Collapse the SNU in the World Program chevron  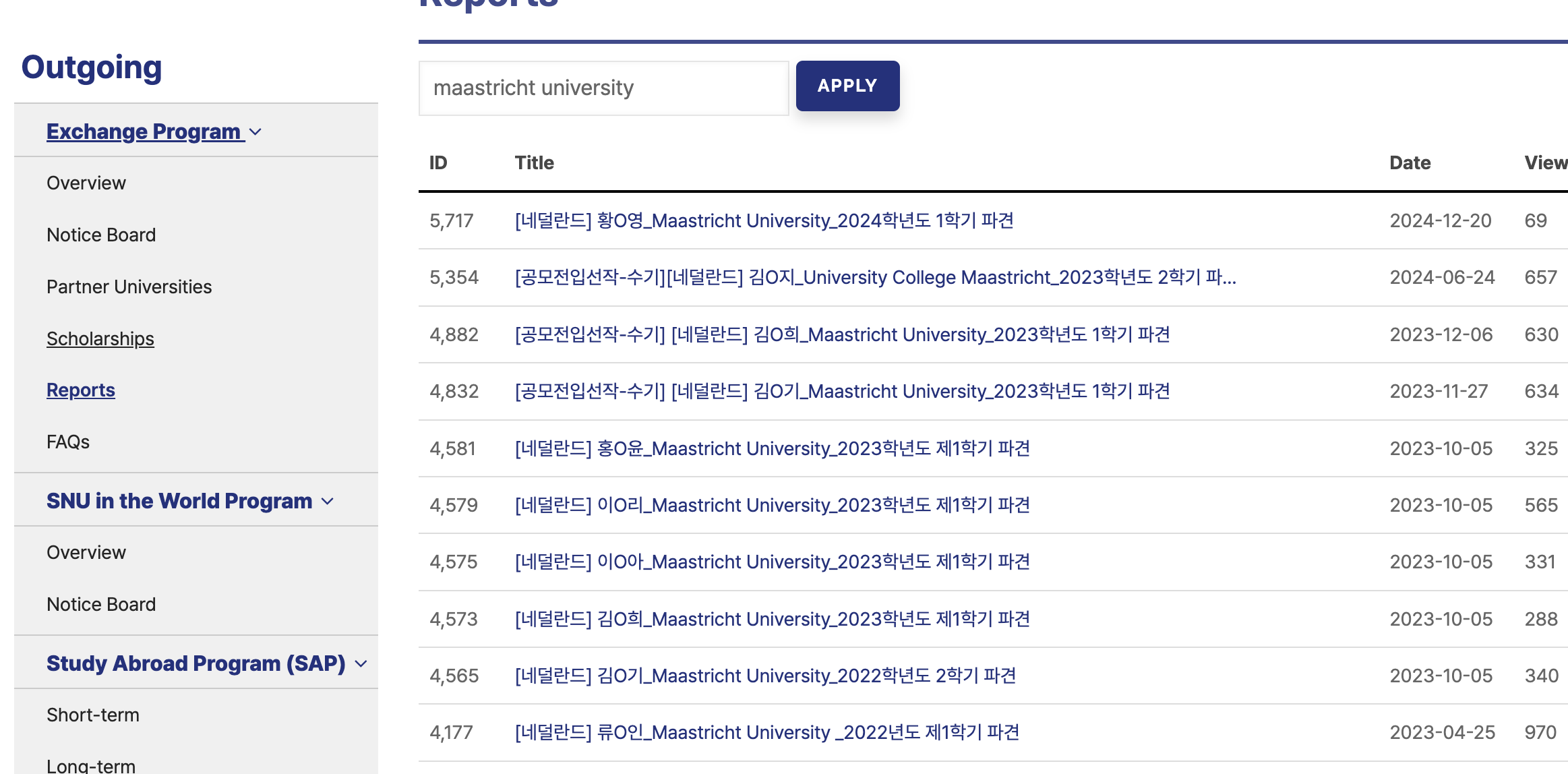[x=328, y=502]
